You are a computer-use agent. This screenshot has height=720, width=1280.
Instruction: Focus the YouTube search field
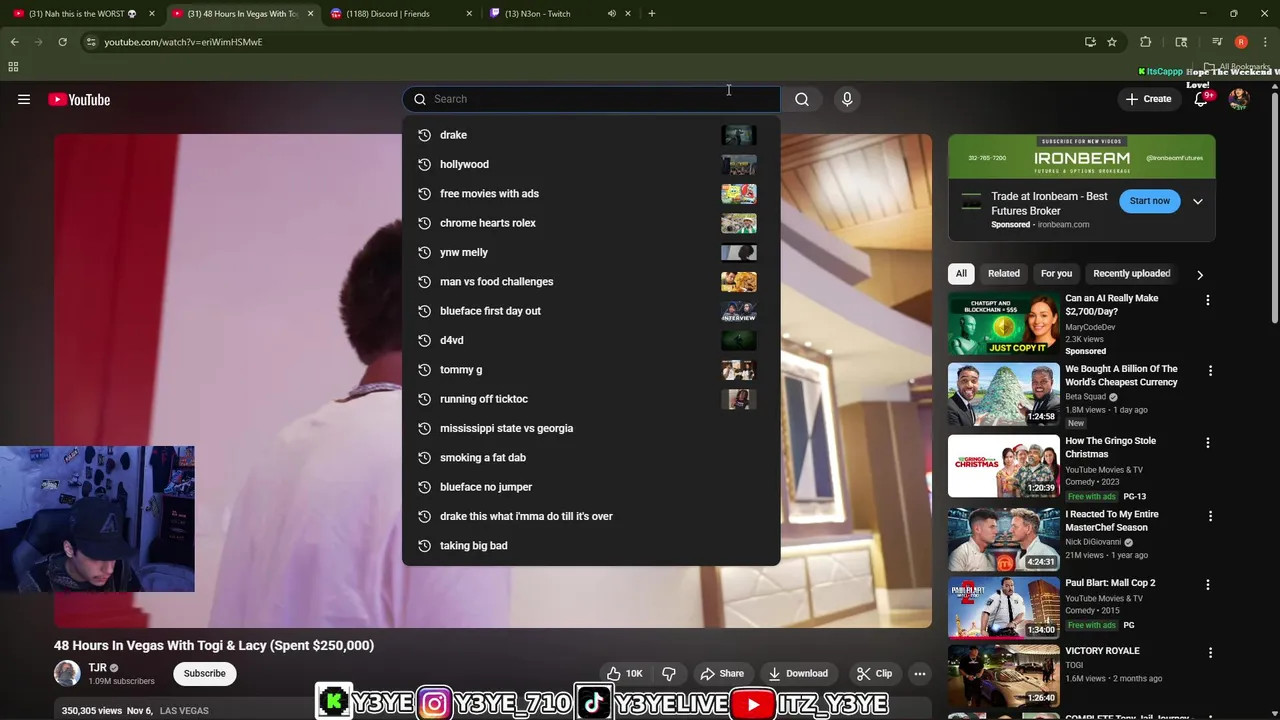[591, 99]
